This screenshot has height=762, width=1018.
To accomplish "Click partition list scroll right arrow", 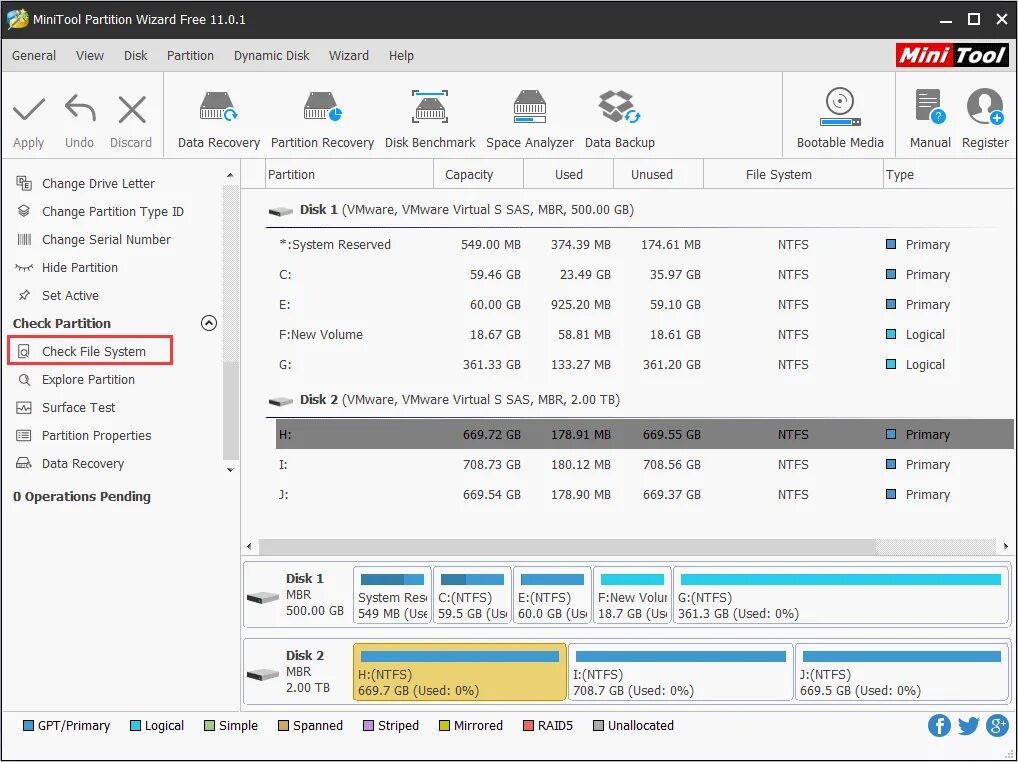I will [1006, 547].
